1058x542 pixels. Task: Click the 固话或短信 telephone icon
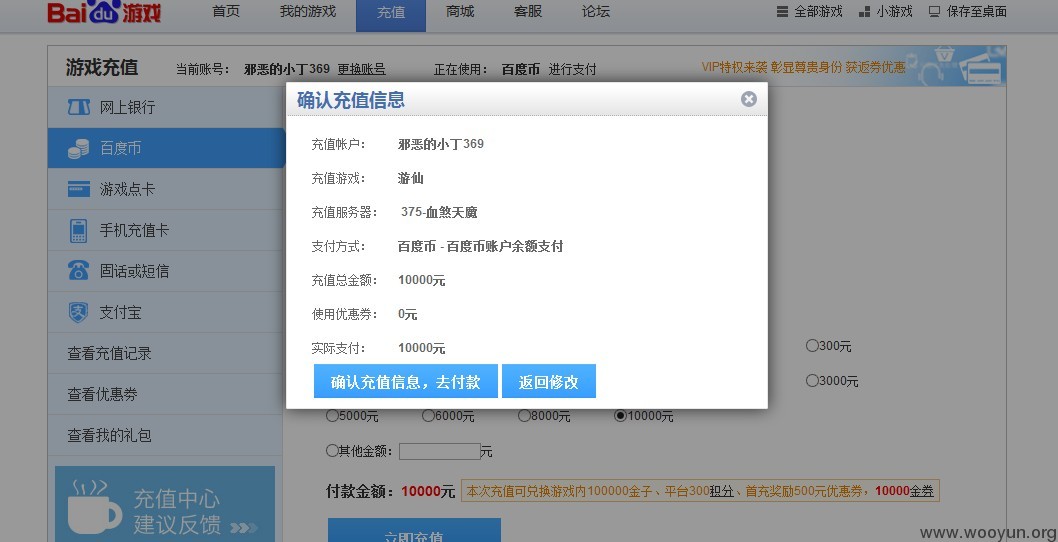coord(79,271)
